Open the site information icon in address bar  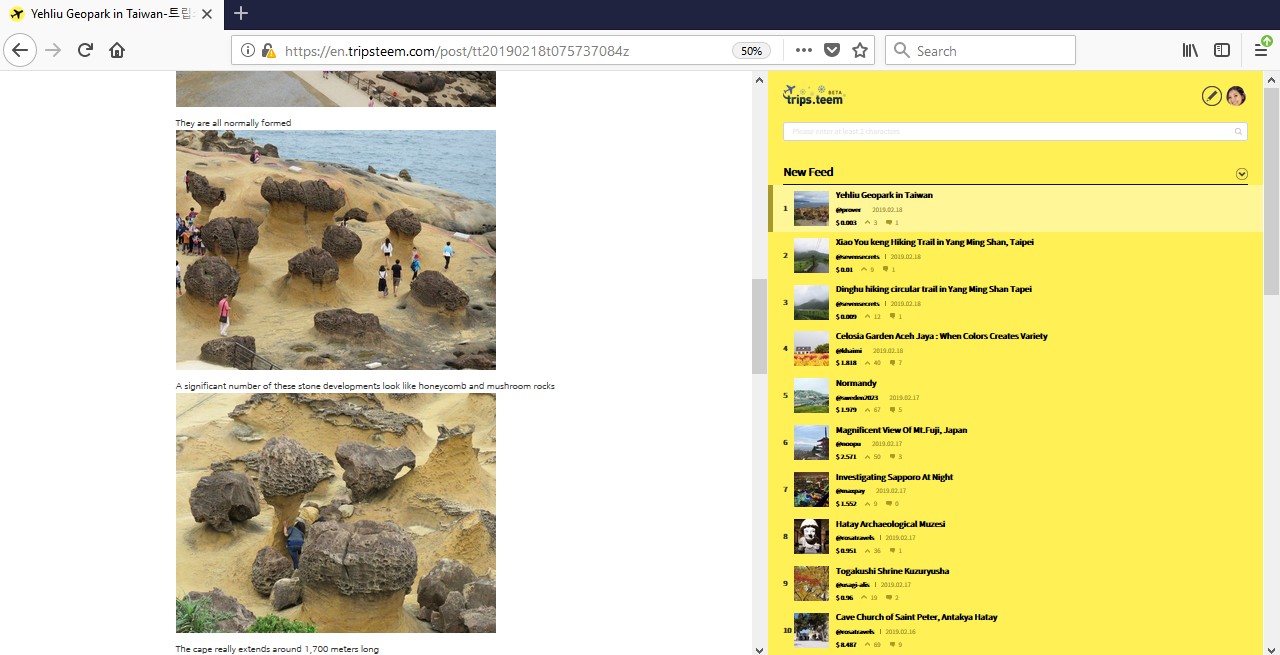pyautogui.click(x=248, y=50)
